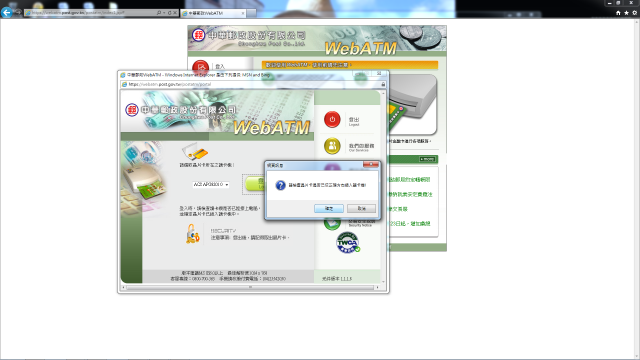Screen dimensions: 640x360
Task: Click the IE page icon in popup address bar
Action: pos(124,84)
